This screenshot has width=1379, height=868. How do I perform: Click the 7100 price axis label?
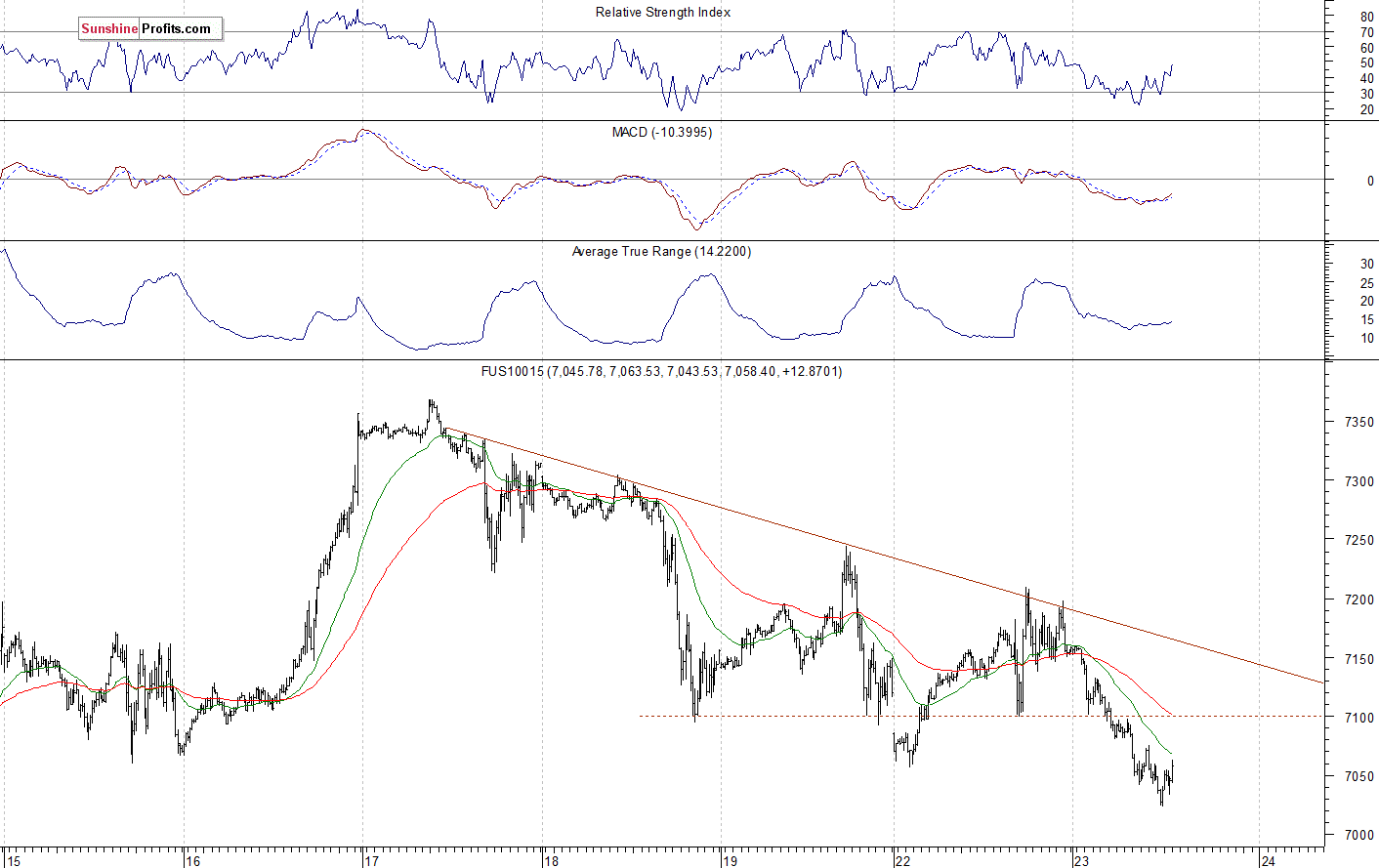pyautogui.click(x=1359, y=718)
